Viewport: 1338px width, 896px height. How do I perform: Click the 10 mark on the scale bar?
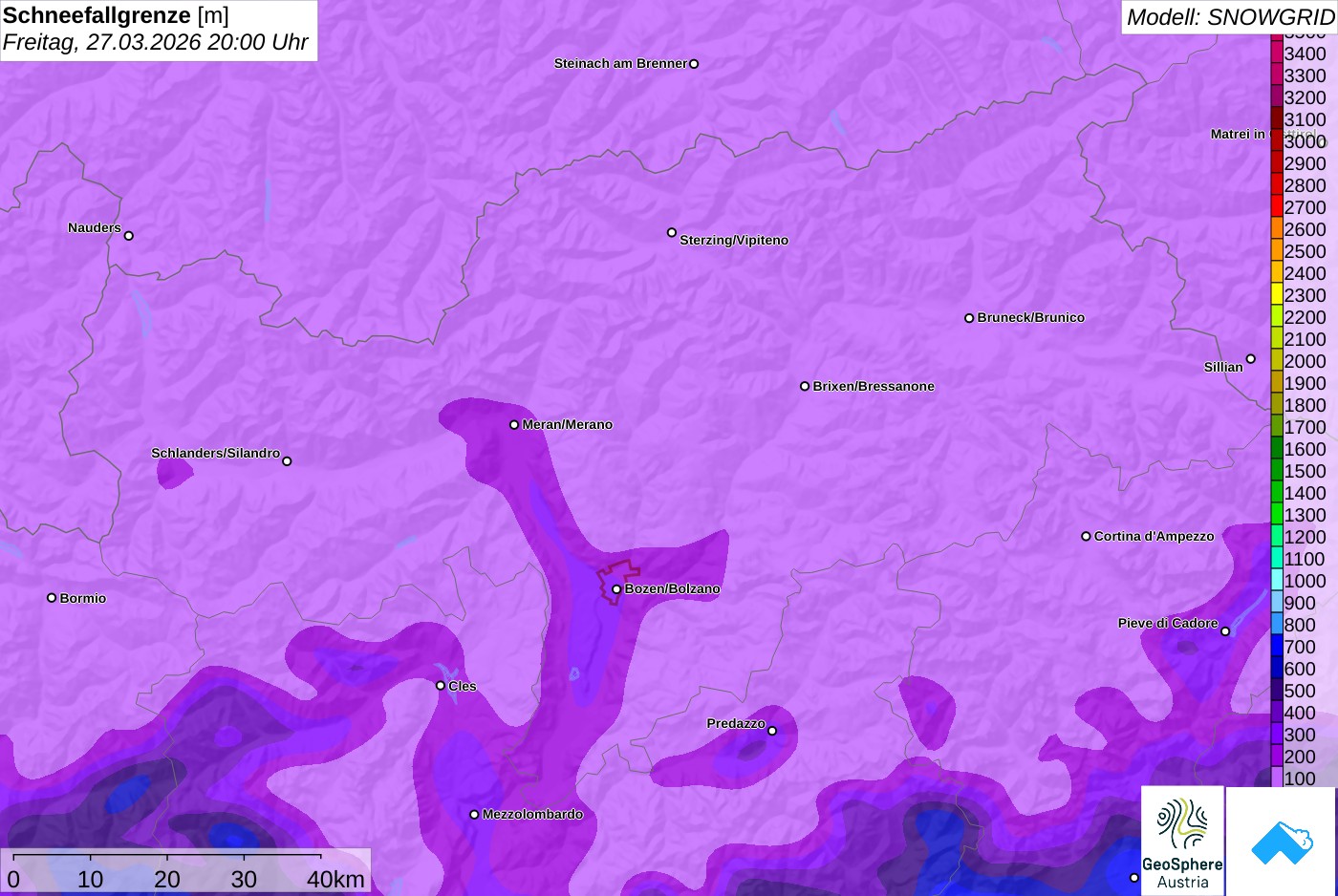pos(91,879)
